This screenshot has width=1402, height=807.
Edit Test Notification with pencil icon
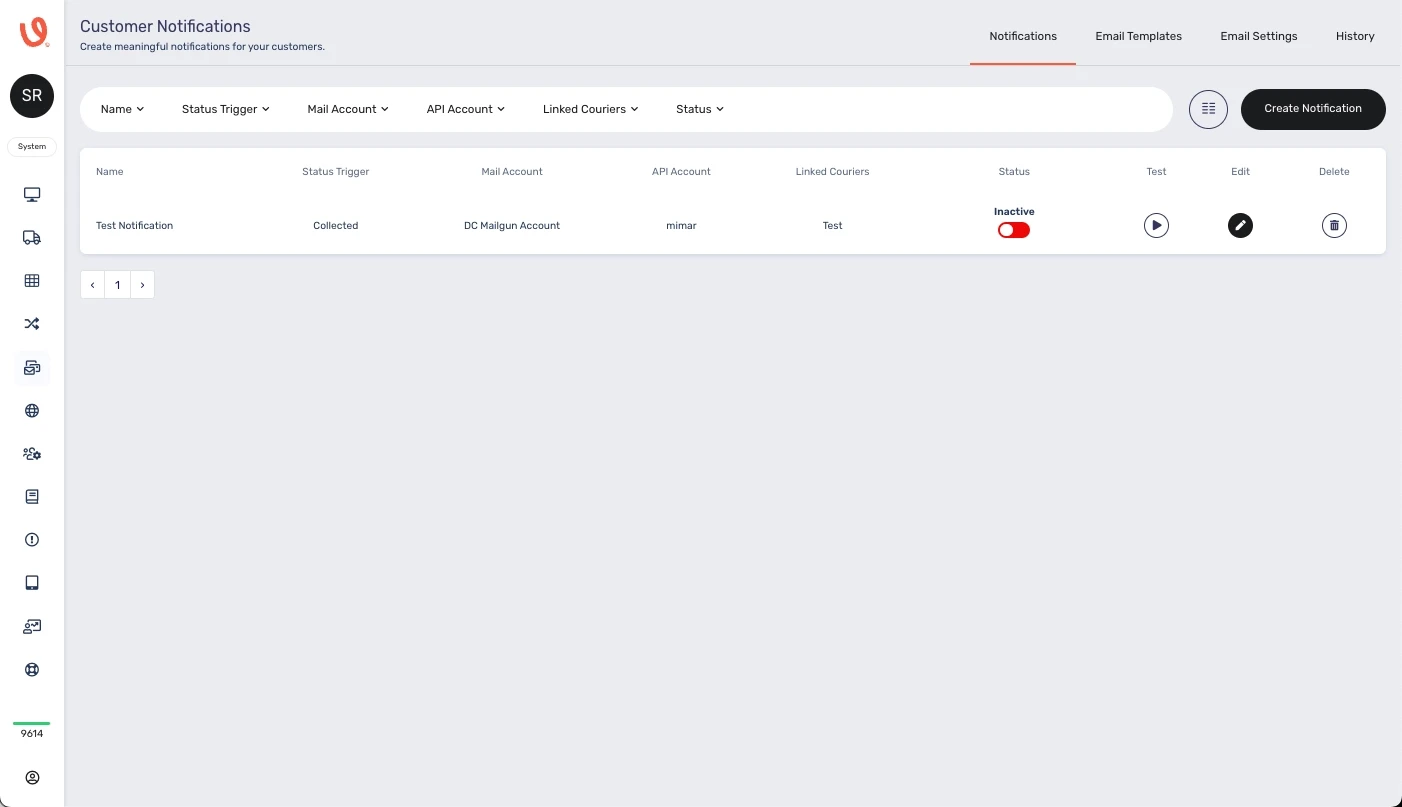pyautogui.click(x=1240, y=226)
